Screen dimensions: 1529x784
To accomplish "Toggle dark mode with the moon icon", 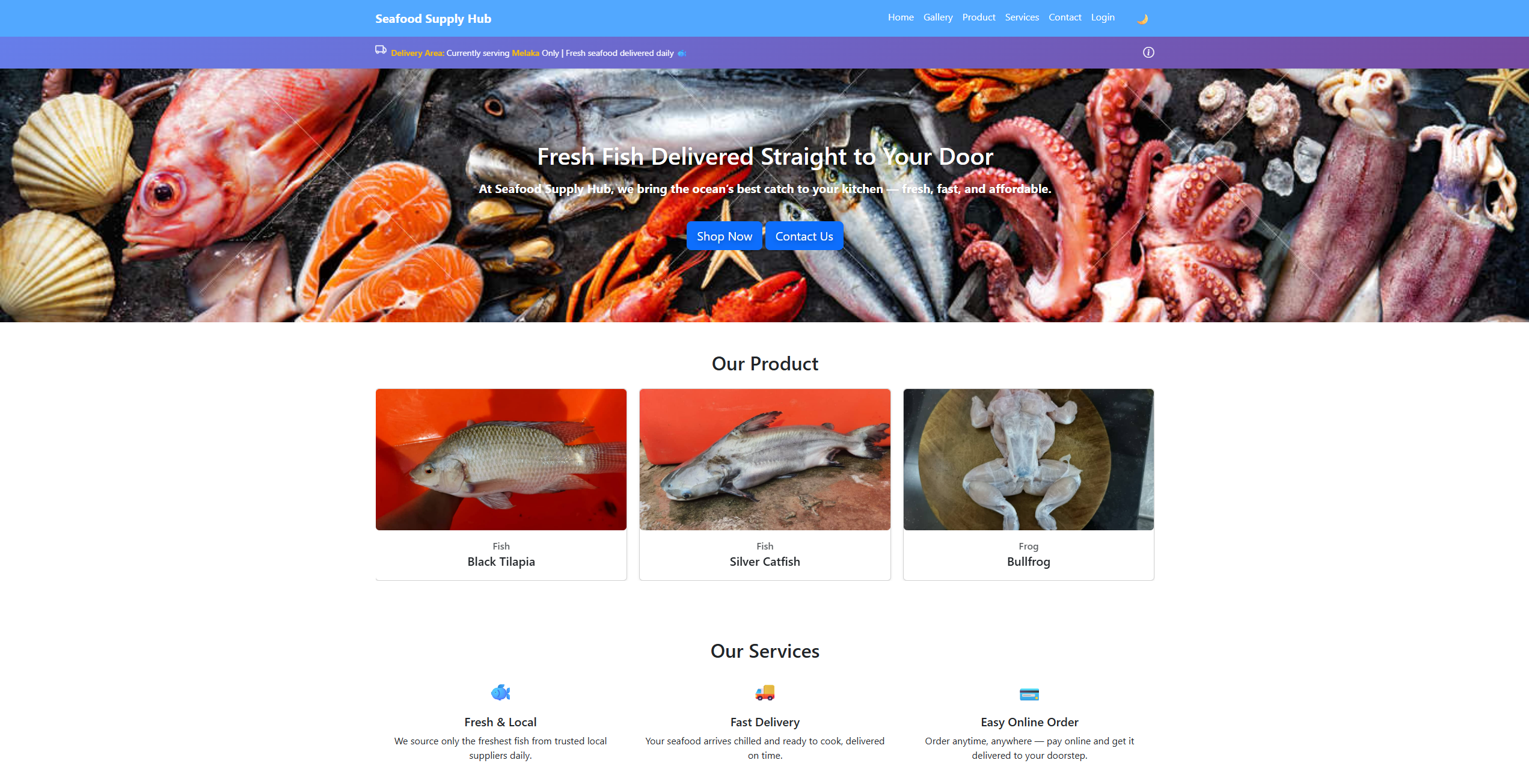I will pyautogui.click(x=1142, y=19).
